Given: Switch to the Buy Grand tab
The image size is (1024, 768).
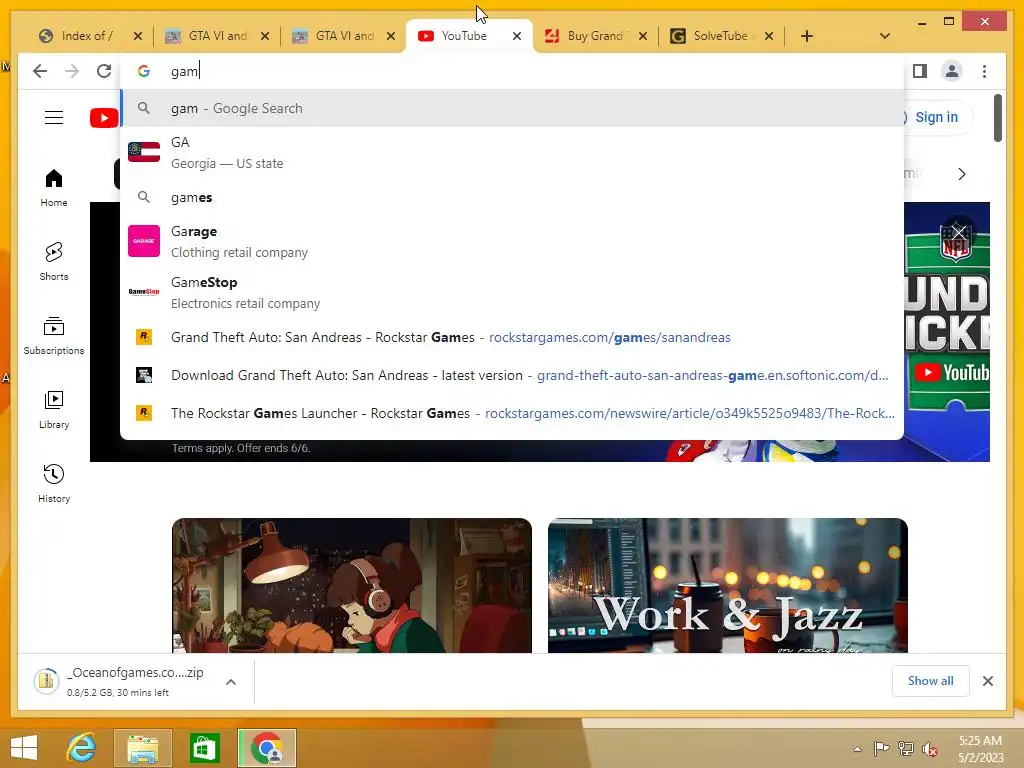Looking at the screenshot, I should tap(595, 36).
